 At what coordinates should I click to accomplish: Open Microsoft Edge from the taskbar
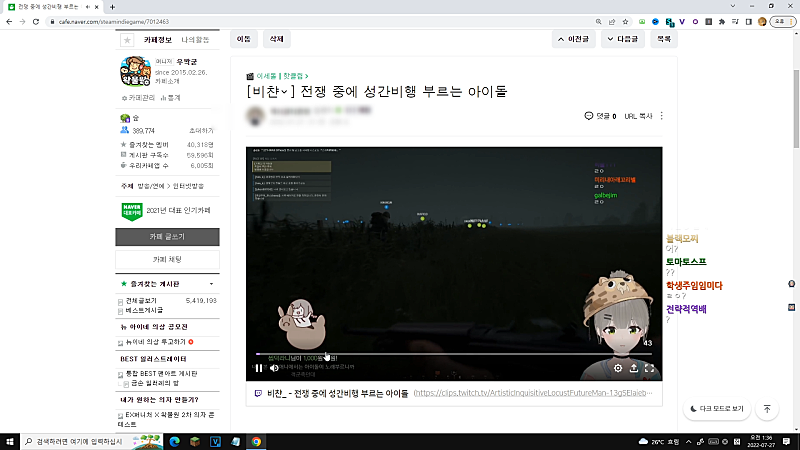(174, 441)
